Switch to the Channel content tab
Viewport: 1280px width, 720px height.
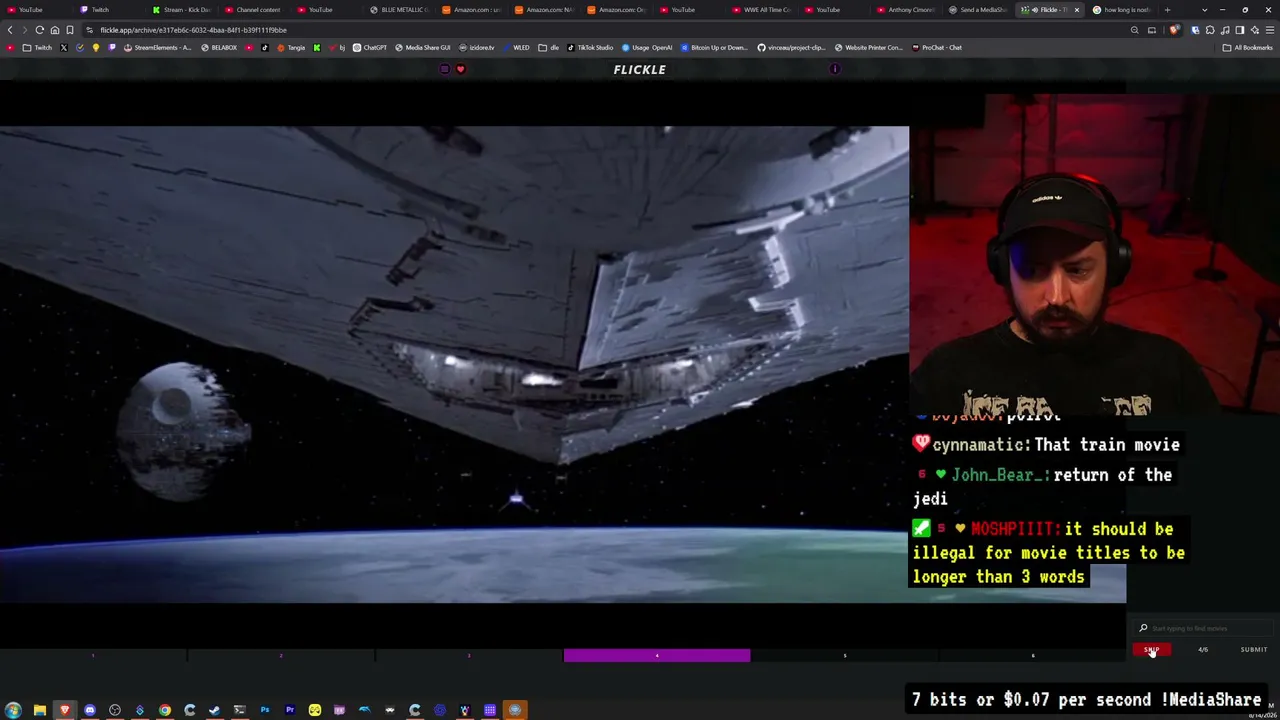click(x=255, y=10)
